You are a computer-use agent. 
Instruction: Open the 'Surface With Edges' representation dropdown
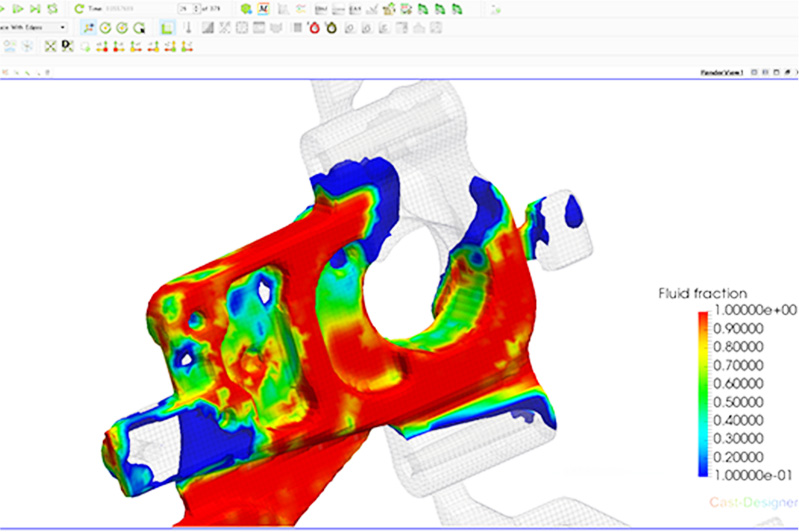click(x=35, y=27)
